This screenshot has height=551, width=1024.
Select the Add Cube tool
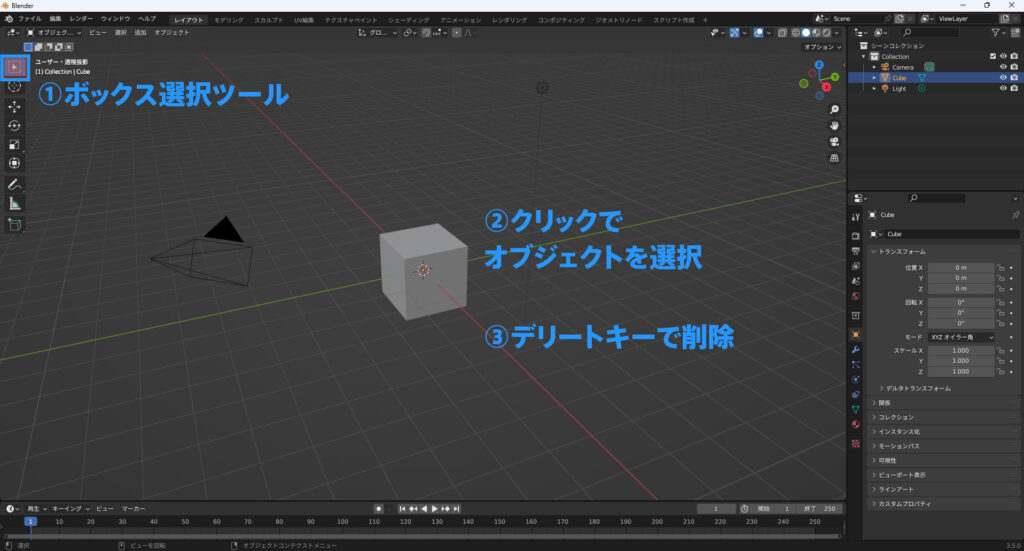tap(14, 225)
